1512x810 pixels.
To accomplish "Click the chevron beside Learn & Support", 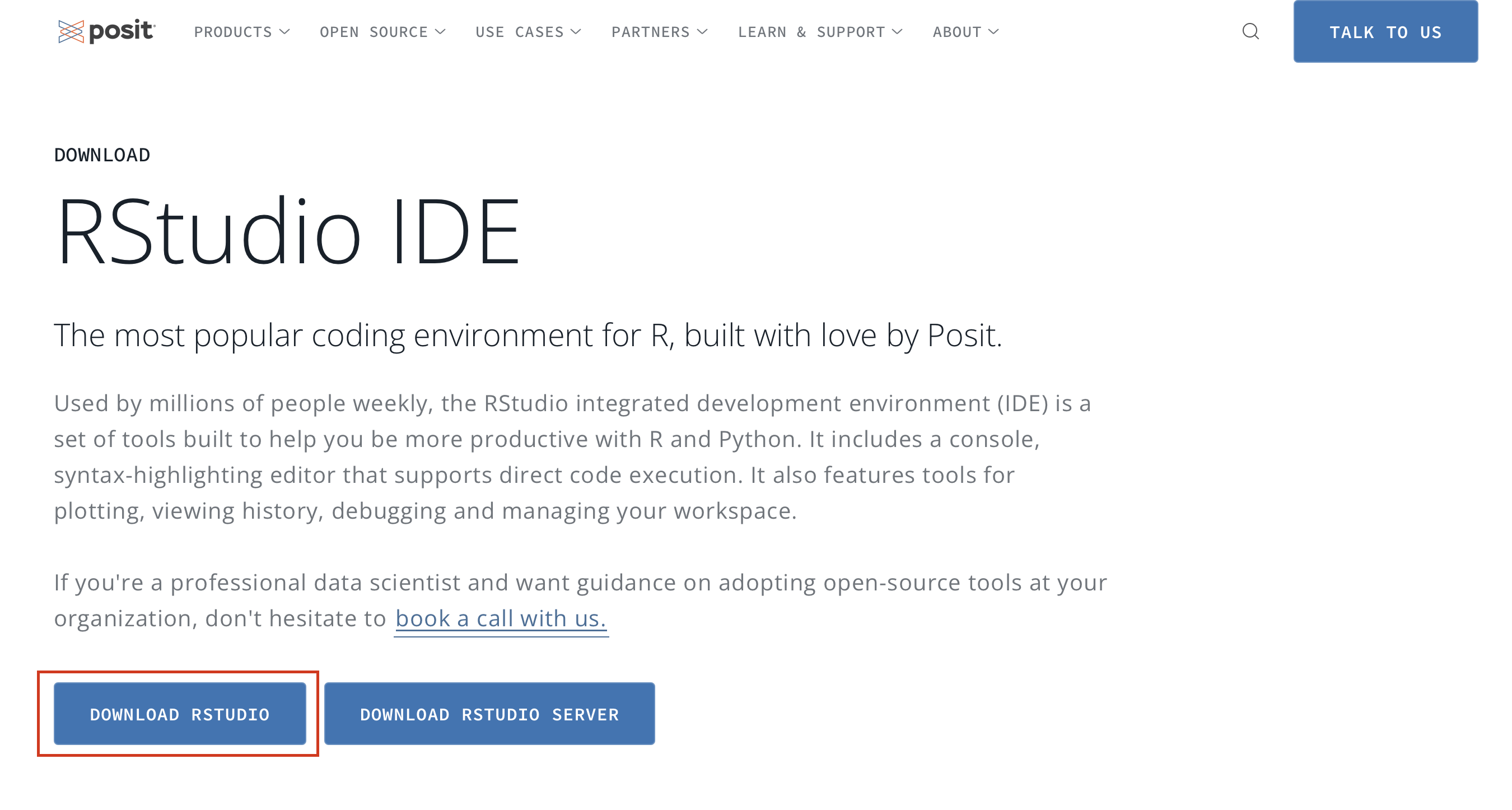I will 897,32.
